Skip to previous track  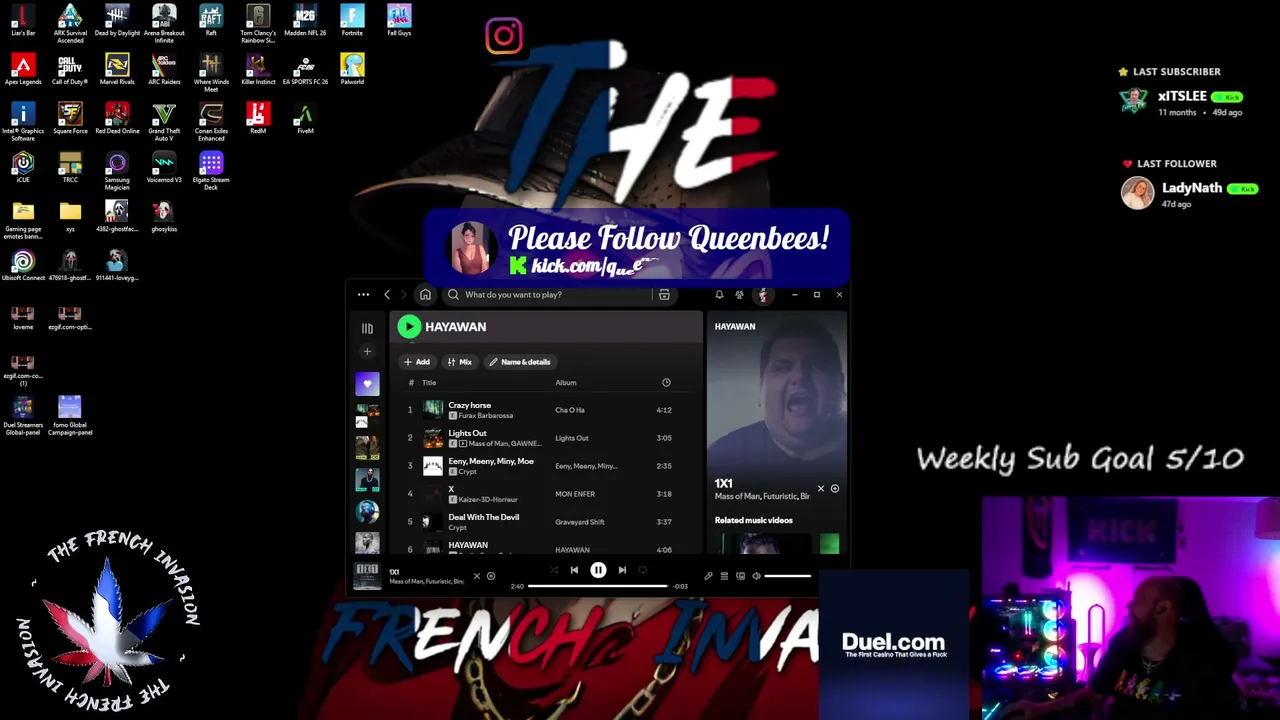(x=574, y=570)
